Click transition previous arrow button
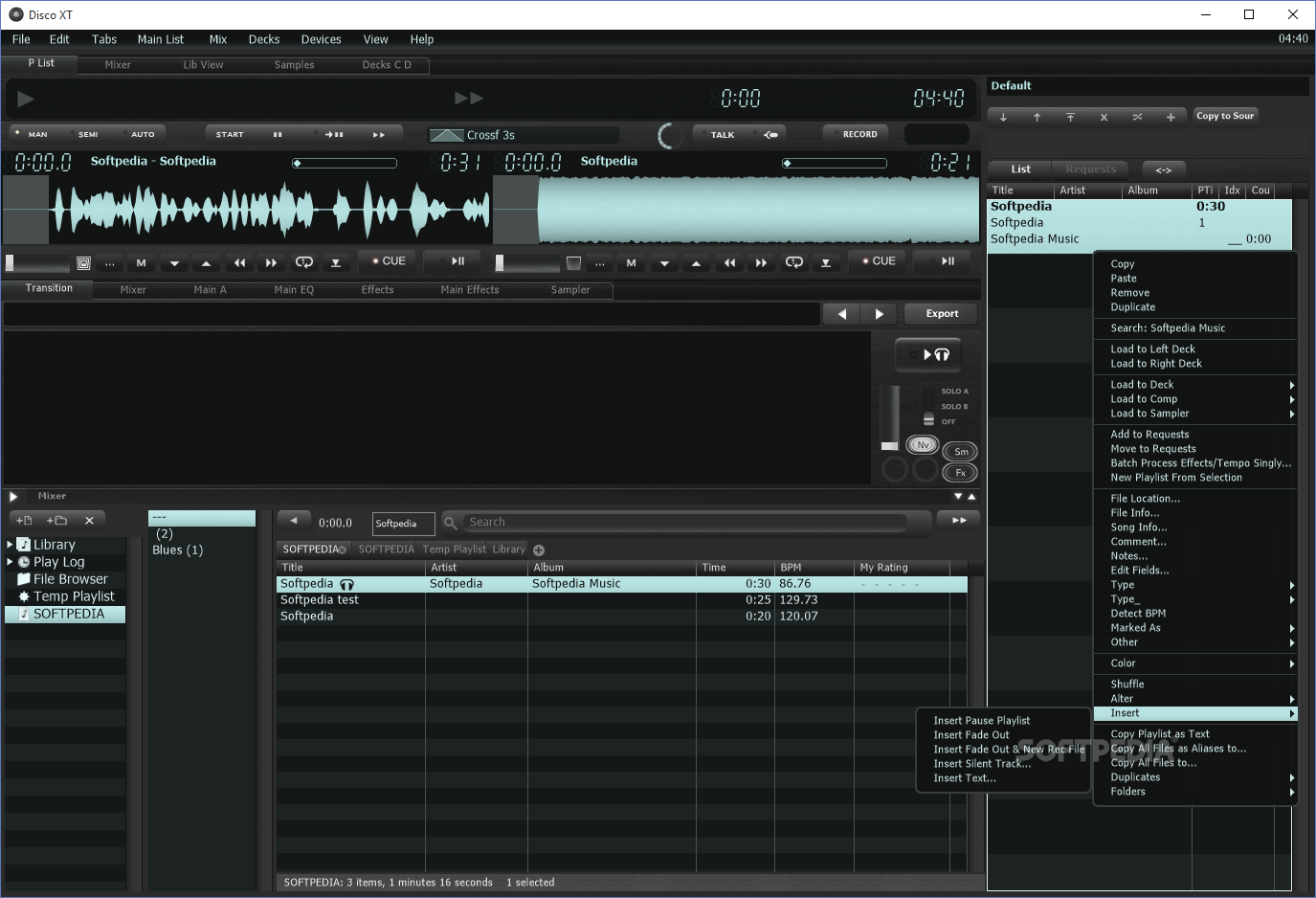This screenshot has width=1316, height=898. [841, 314]
